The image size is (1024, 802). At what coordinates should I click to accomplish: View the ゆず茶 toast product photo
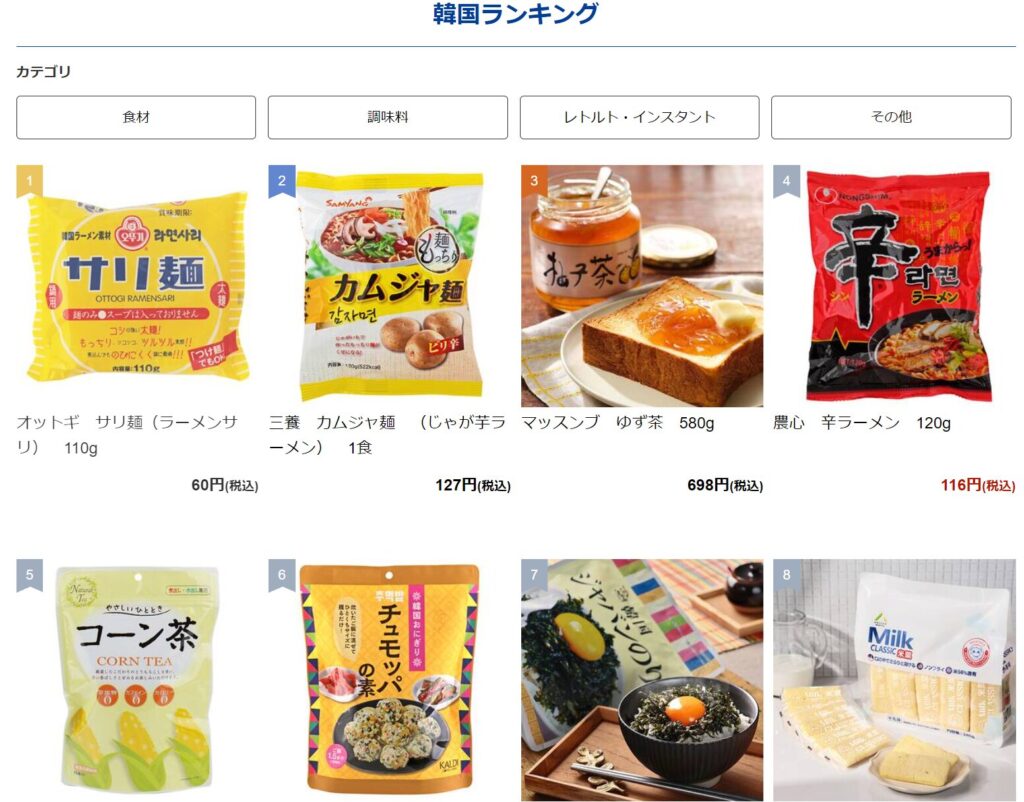pyautogui.click(x=642, y=286)
